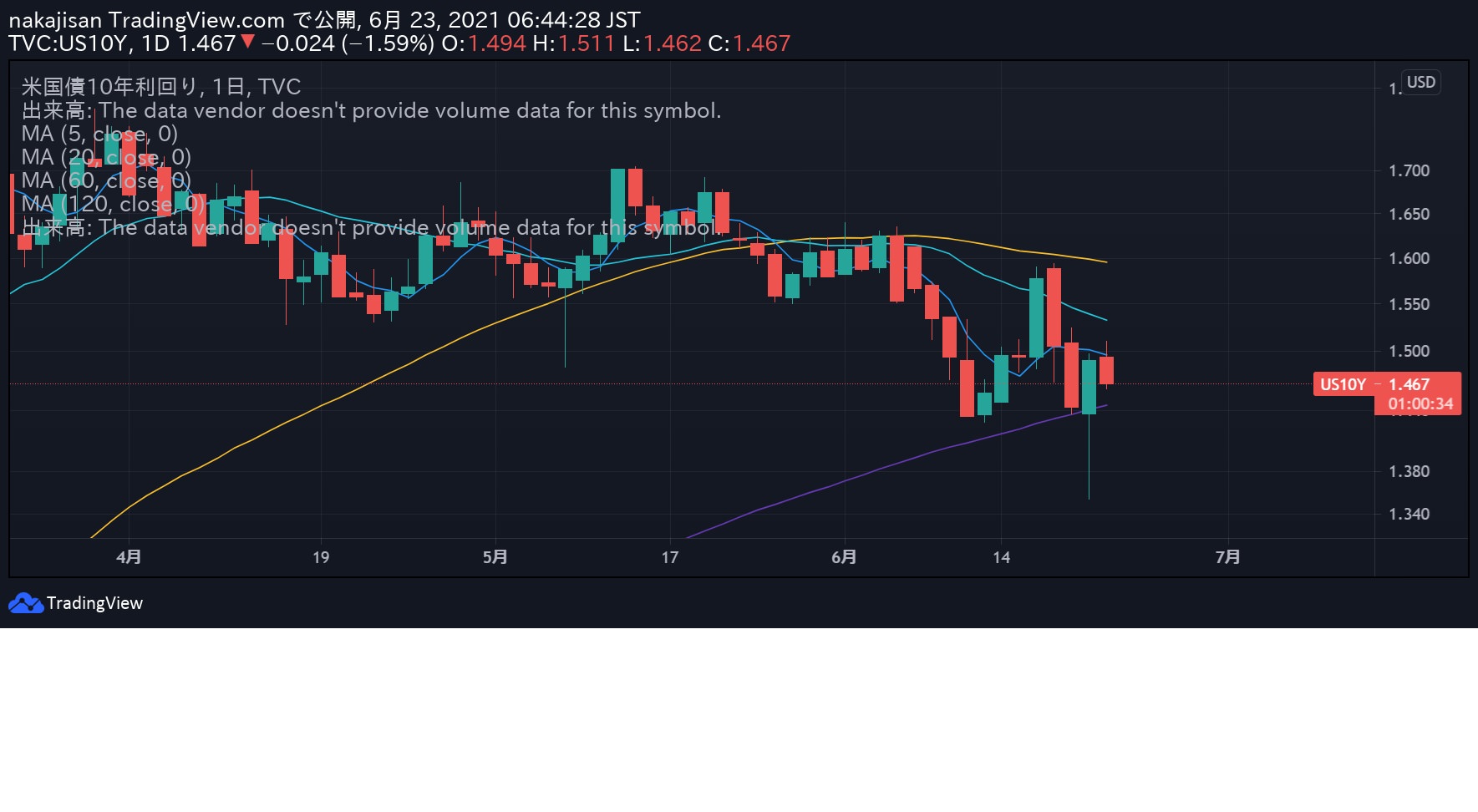Click the 1.340 price scale label
The height and width of the screenshot is (812, 1478).
point(1409,514)
